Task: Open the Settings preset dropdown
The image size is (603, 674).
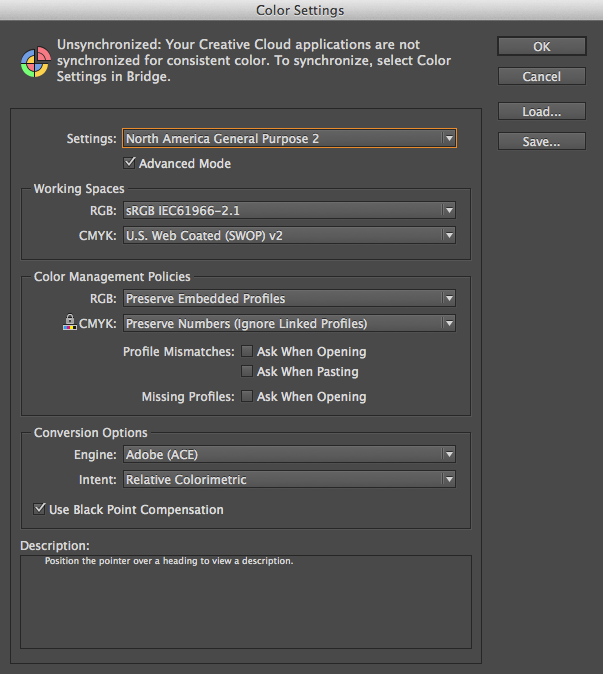Action: pos(289,138)
